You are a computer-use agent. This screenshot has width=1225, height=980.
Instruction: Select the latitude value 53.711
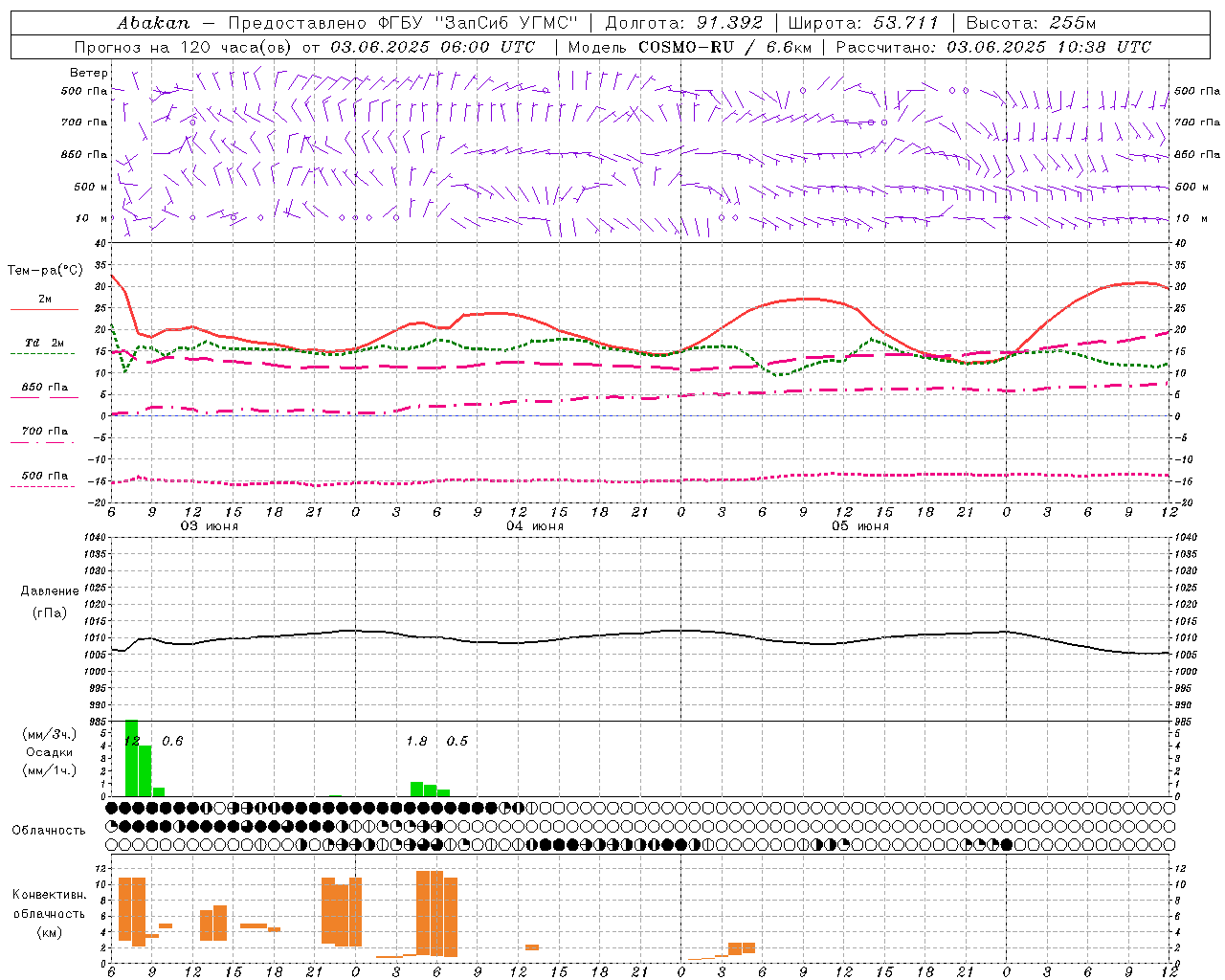tap(905, 23)
